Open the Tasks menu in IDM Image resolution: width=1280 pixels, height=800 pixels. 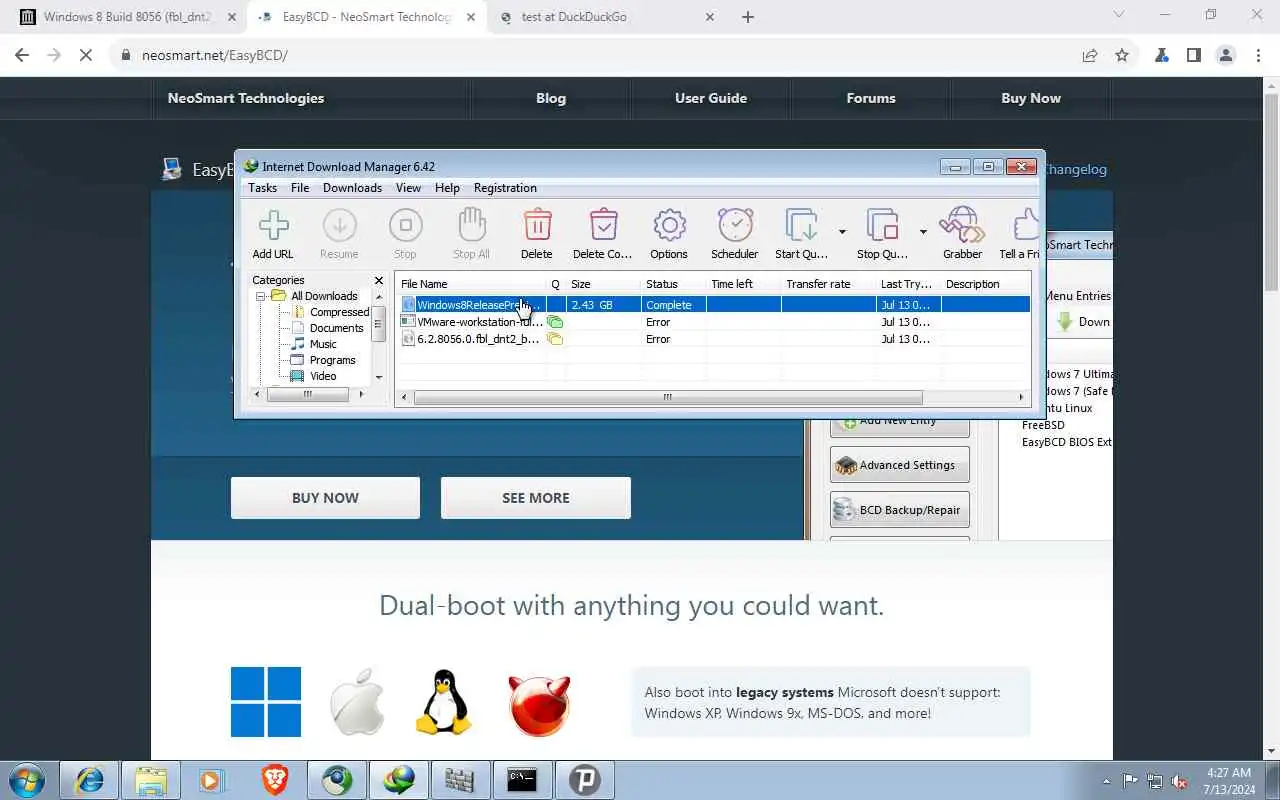(x=262, y=188)
